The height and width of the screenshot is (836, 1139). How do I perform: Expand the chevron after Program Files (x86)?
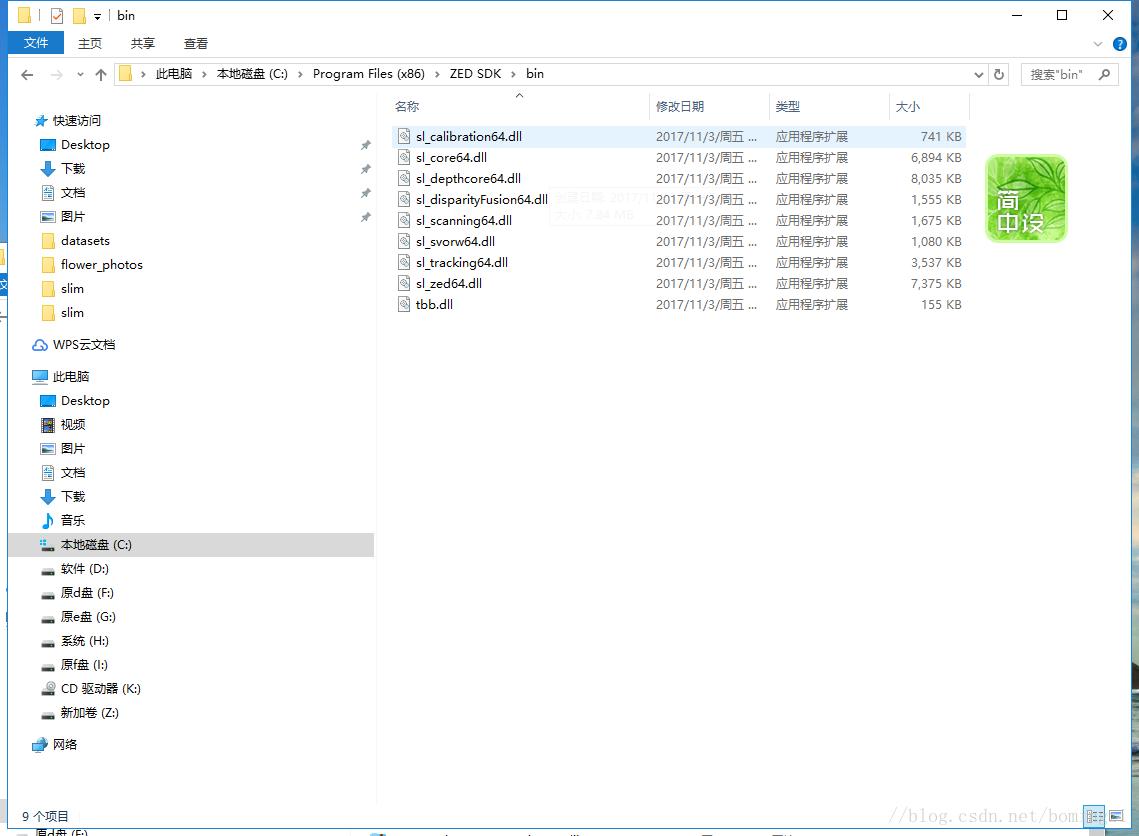pos(437,74)
